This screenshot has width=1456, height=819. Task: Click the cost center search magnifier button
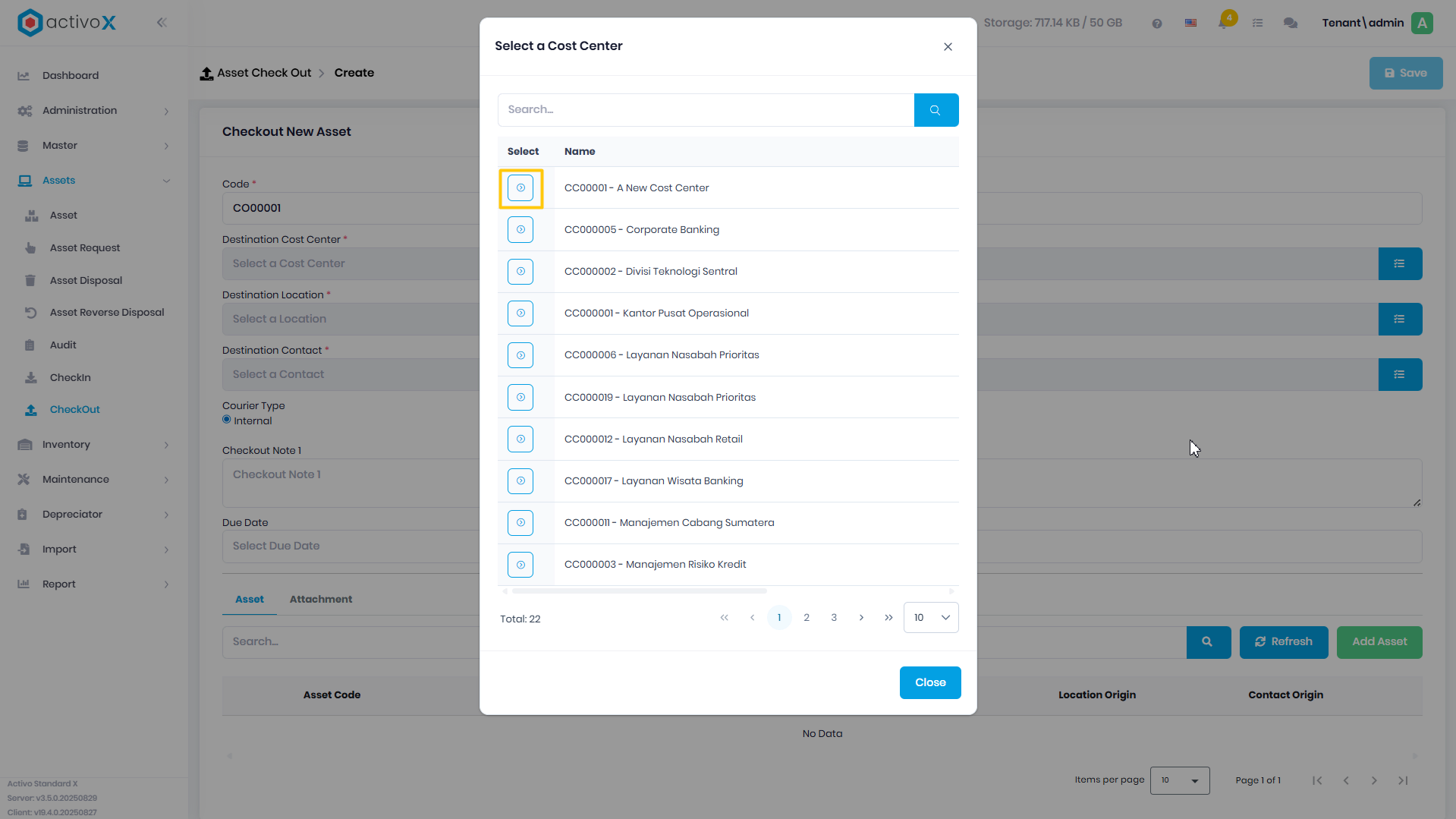coord(936,110)
